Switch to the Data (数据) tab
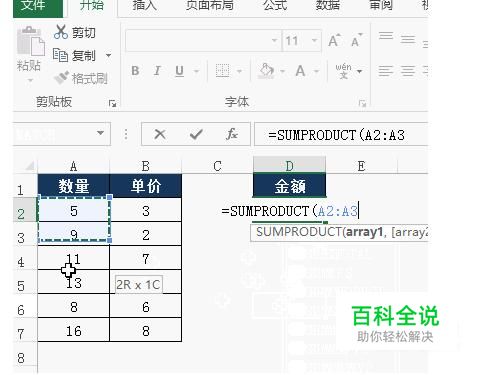 pos(328,7)
